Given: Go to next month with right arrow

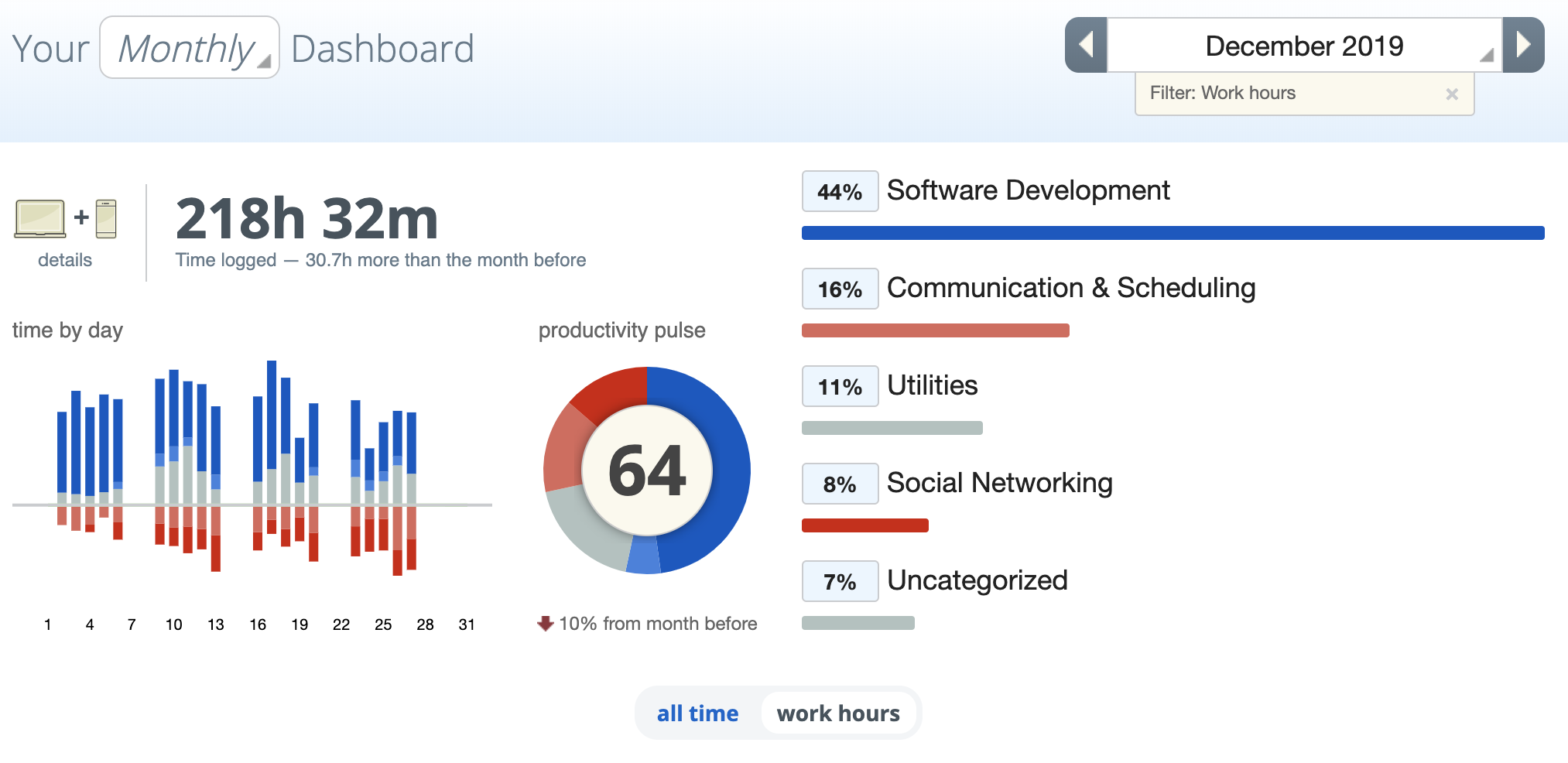Looking at the screenshot, I should (1523, 46).
